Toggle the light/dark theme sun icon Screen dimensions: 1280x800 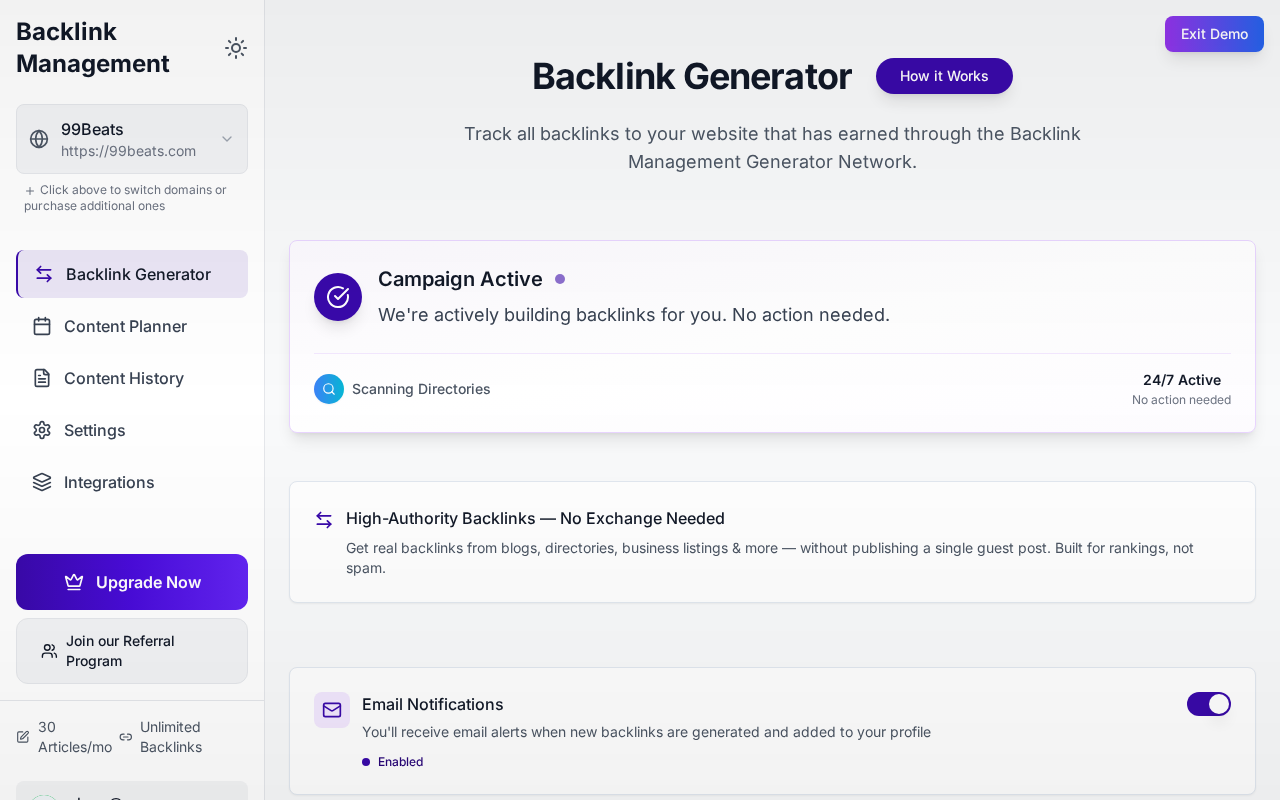[x=236, y=48]
